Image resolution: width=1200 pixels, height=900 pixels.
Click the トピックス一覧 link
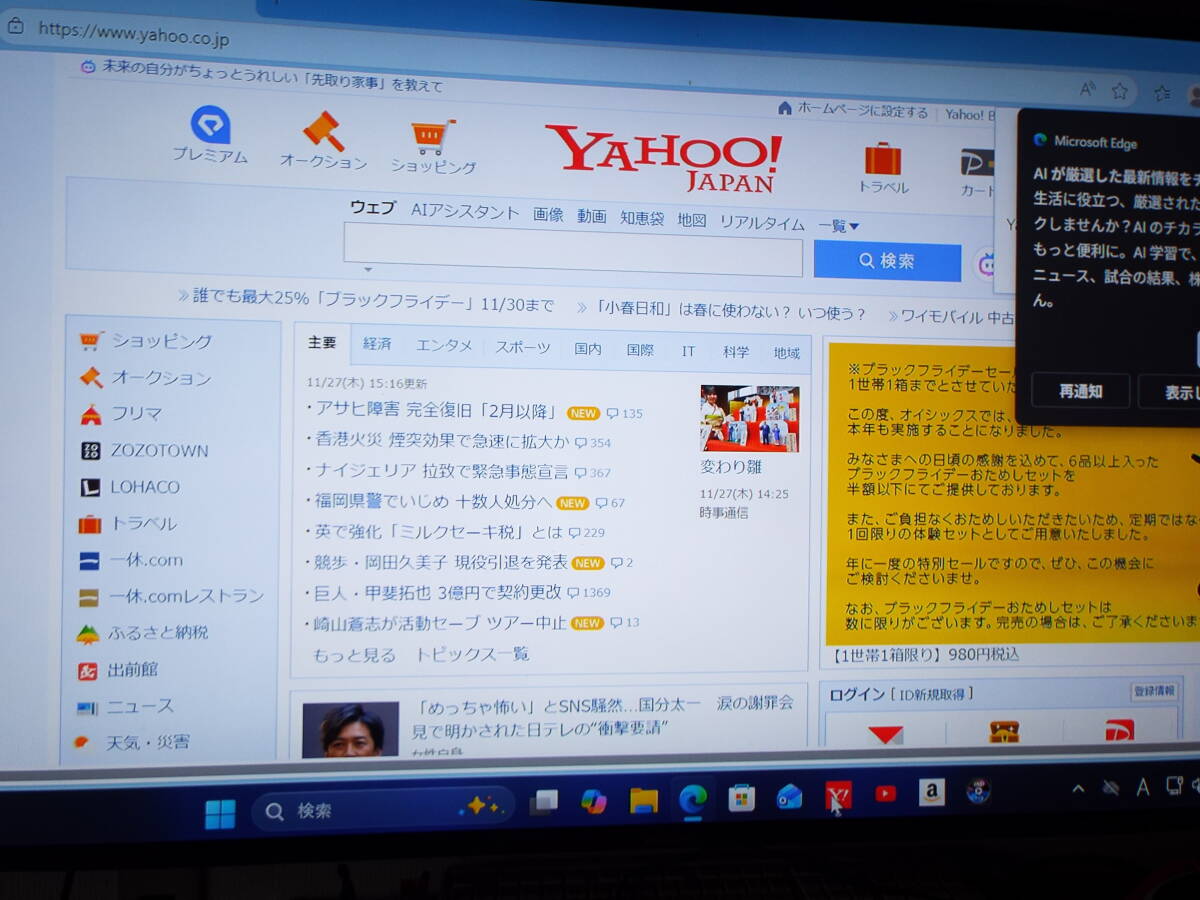(x=472, y=654)
